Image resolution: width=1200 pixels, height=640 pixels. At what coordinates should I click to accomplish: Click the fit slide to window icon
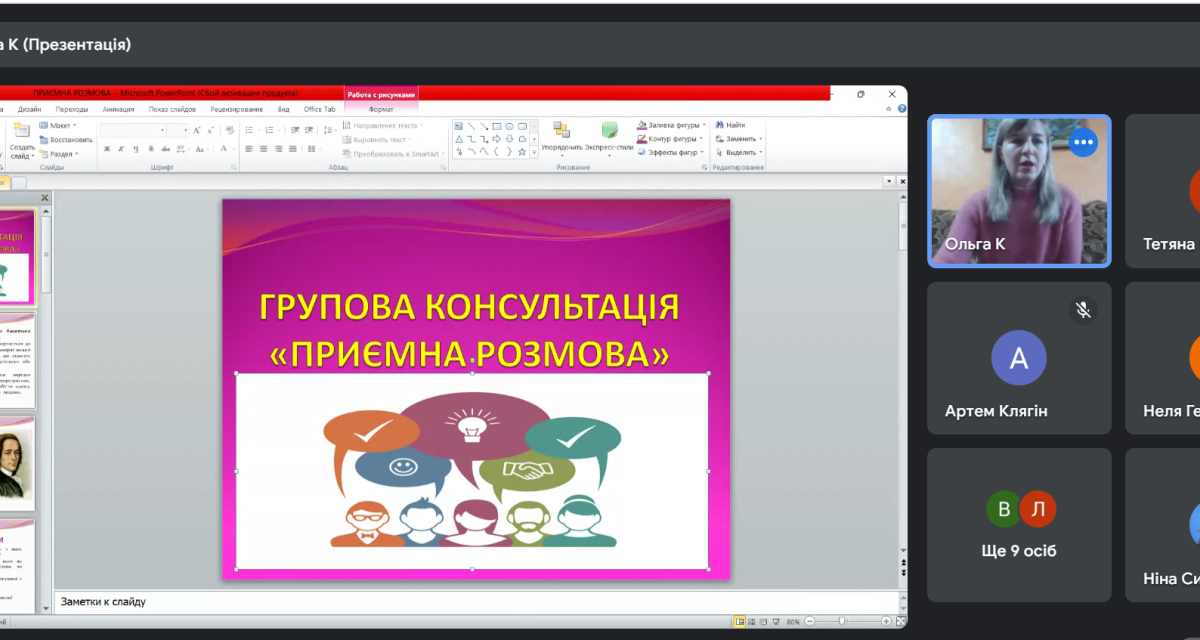(x=899, y=621)
